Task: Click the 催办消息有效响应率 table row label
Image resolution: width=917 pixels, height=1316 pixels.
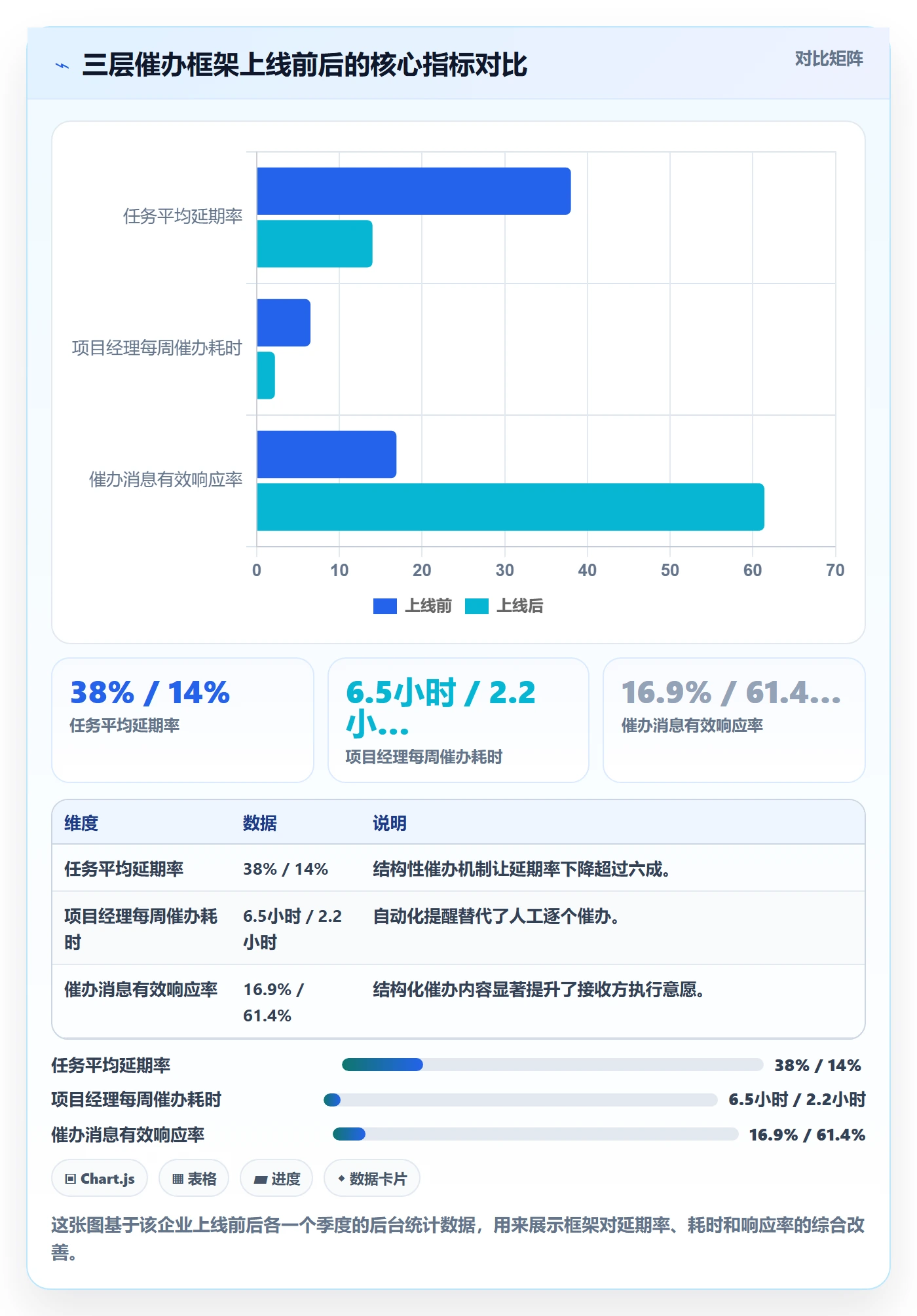Action: click(x=141, y=989)
